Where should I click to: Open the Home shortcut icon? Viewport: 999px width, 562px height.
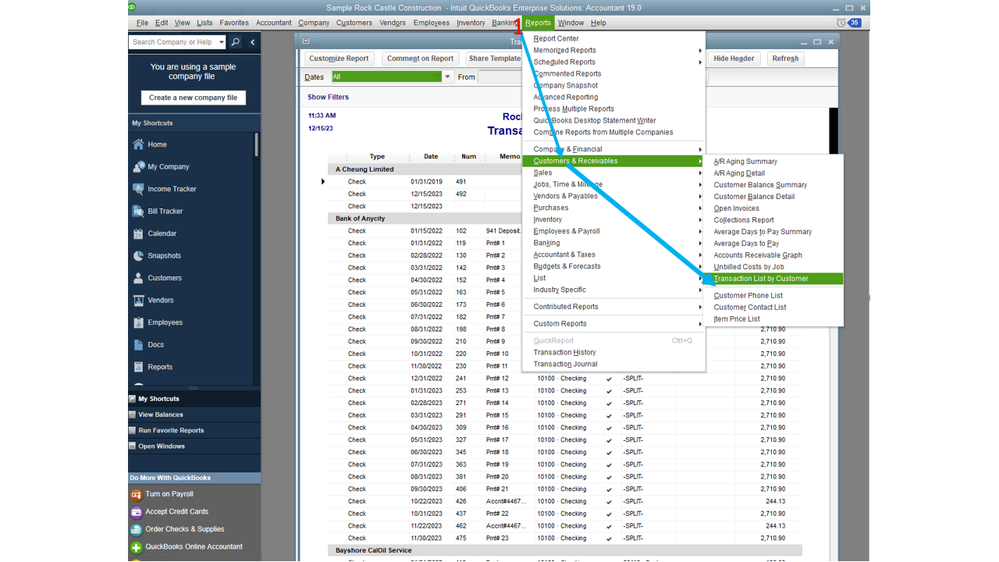pos(138,145)
